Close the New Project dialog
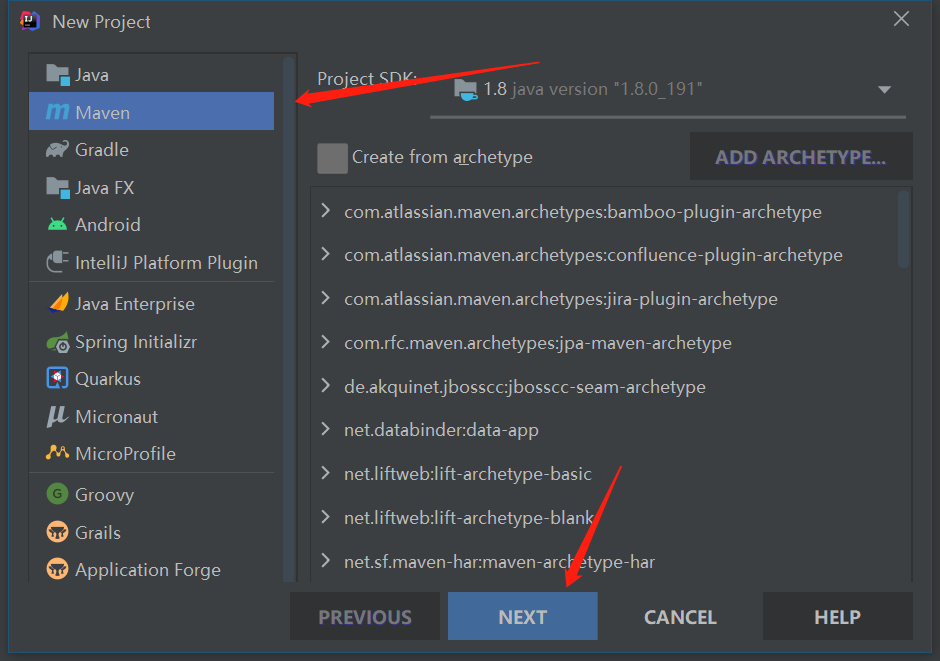 (901, 19)
